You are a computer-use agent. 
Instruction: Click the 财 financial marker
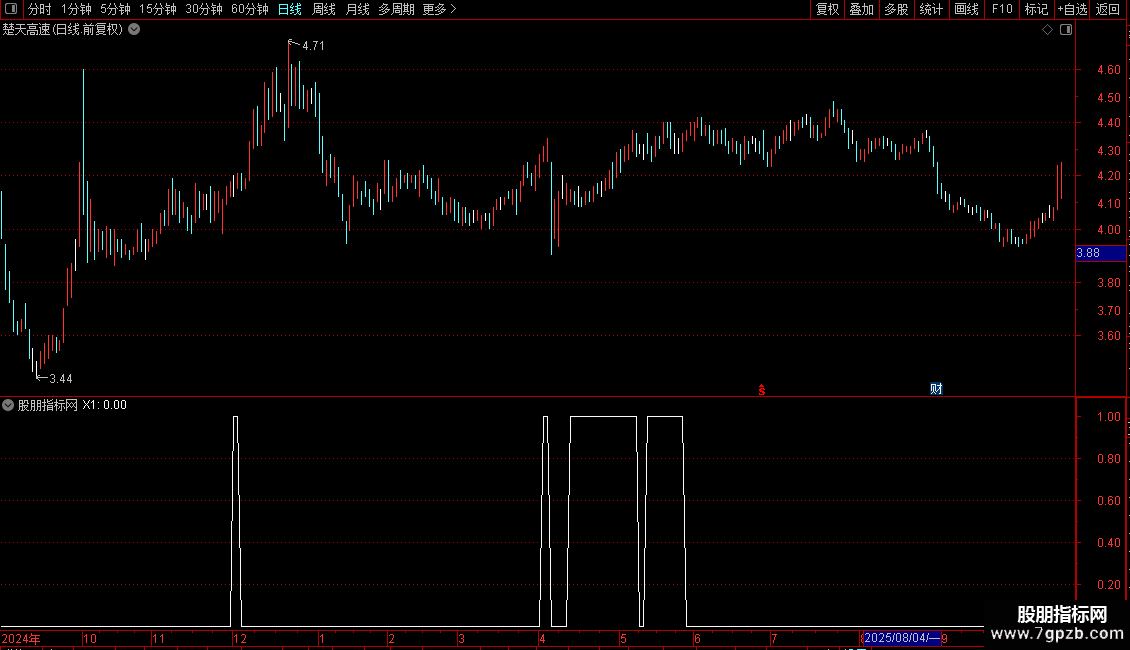pos(936,389)
